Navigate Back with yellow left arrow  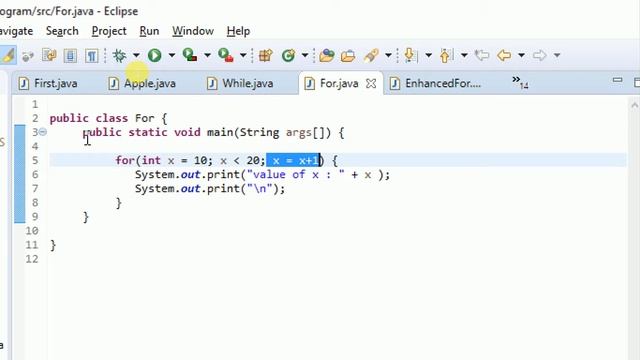[x=504, y=55]
